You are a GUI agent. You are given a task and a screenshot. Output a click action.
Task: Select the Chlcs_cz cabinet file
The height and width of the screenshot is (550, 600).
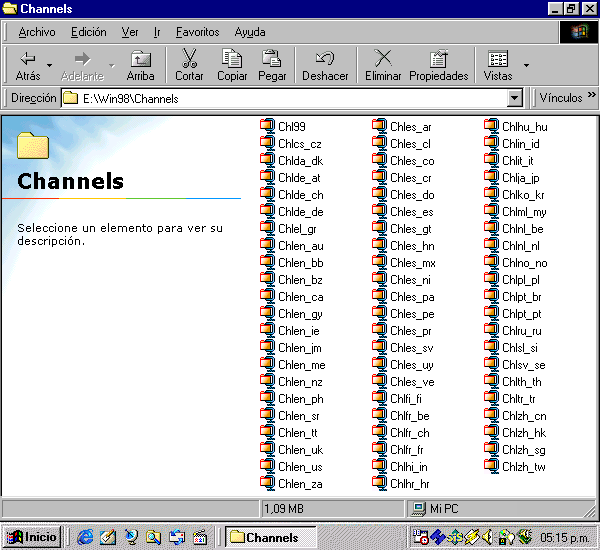point(291,144)
